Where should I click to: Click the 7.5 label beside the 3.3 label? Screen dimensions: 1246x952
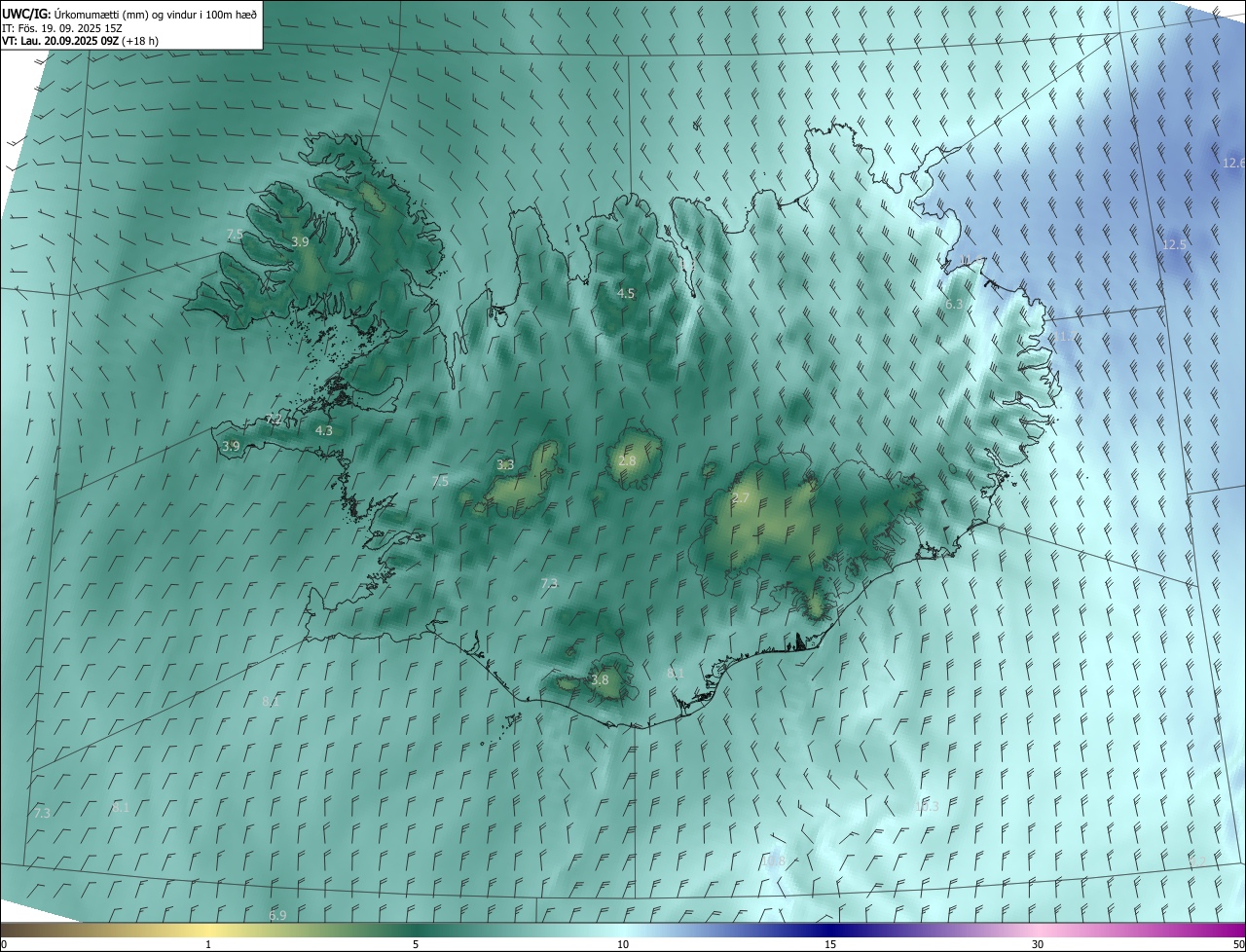click(440, 481)
